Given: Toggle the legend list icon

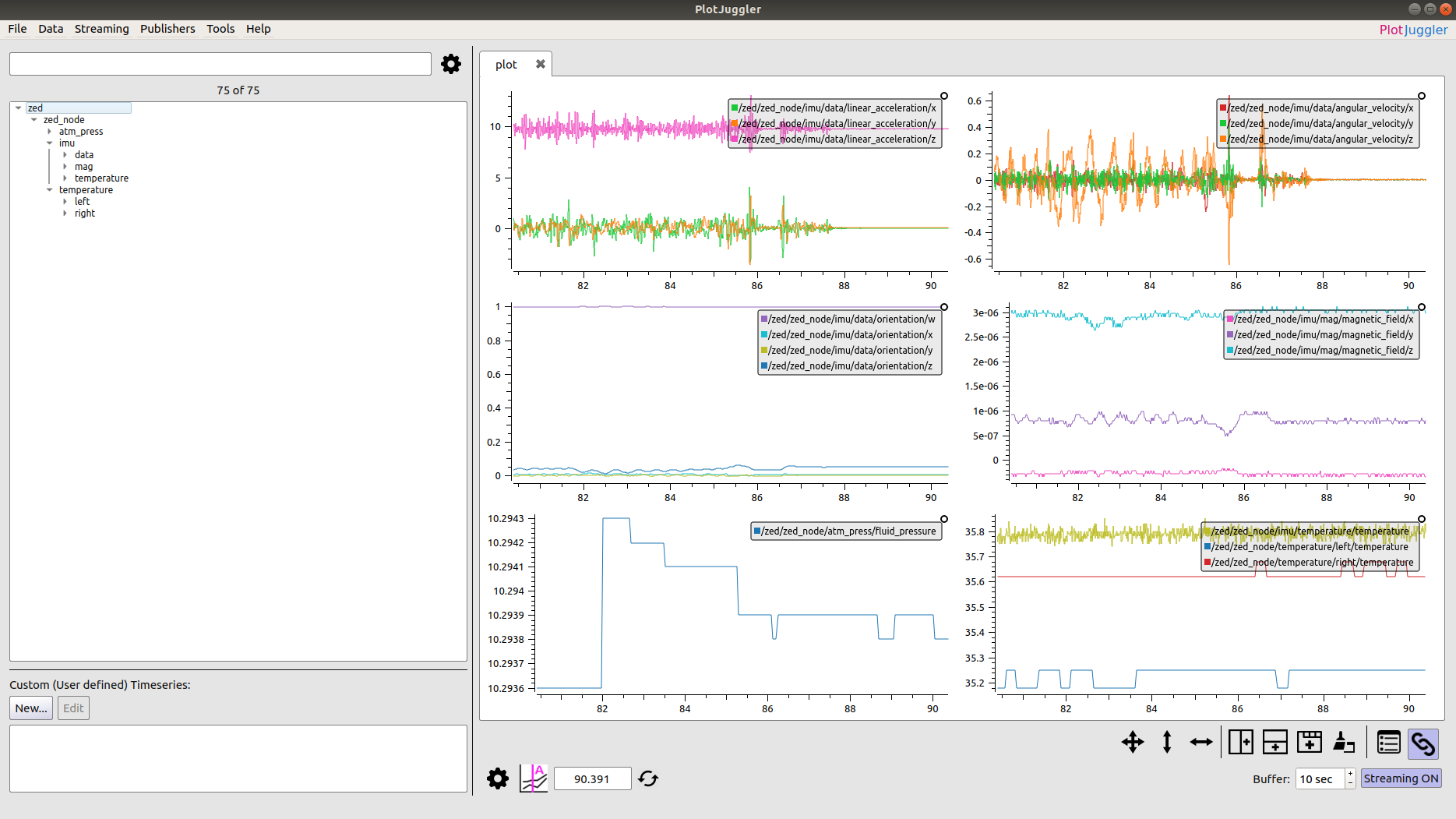Looking at the screenshot, I should pyautogui.click(x=1389, y=743).
